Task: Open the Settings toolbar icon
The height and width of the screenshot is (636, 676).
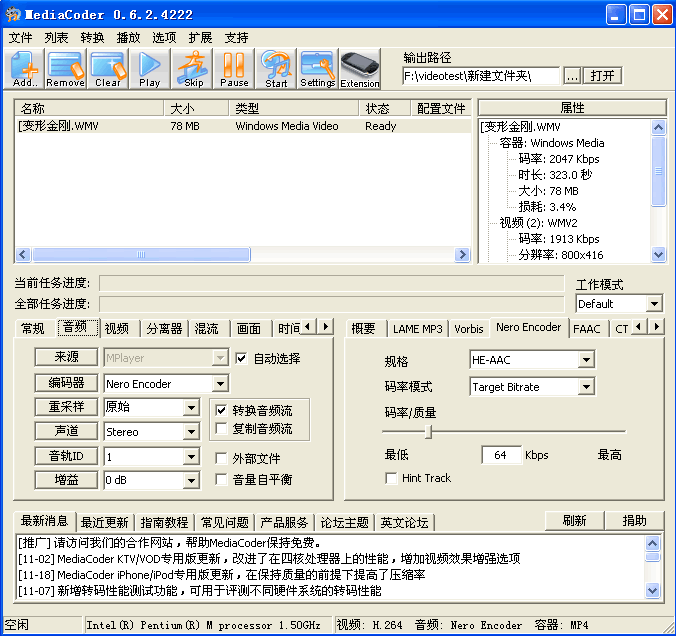Action: (x=317, y=69)
